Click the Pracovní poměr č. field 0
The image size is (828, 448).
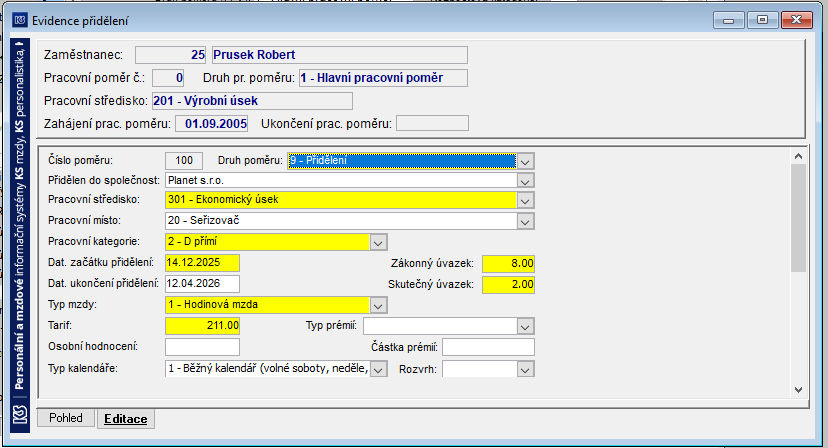[x=168, y=78]
